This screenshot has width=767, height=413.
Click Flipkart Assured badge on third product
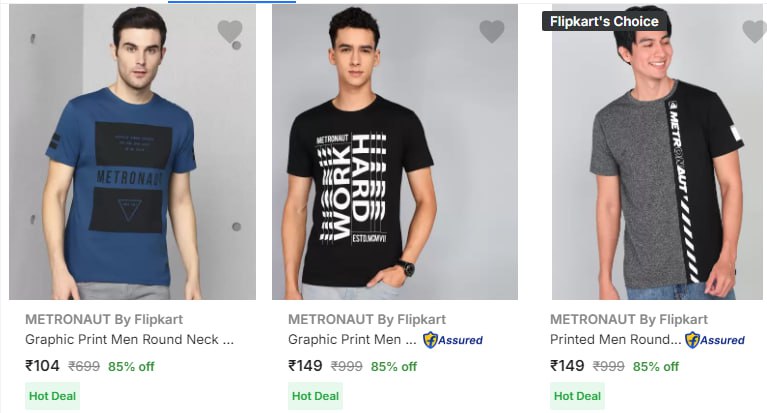click(715, 340)
